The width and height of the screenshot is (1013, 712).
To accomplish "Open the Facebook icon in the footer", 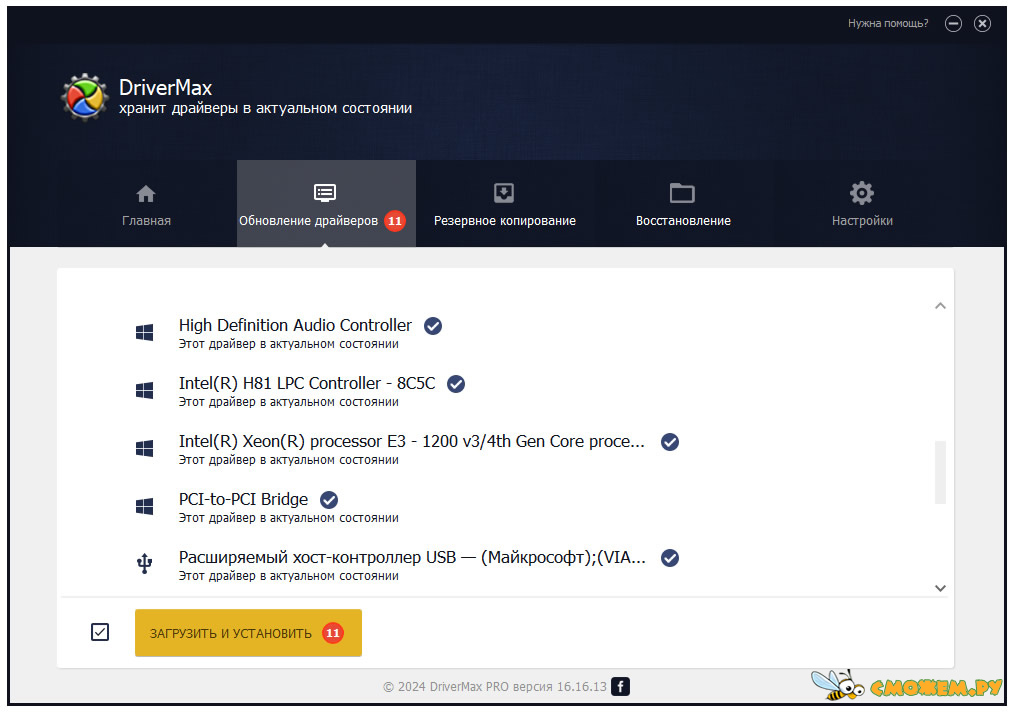I will click(x=620, y=686).
